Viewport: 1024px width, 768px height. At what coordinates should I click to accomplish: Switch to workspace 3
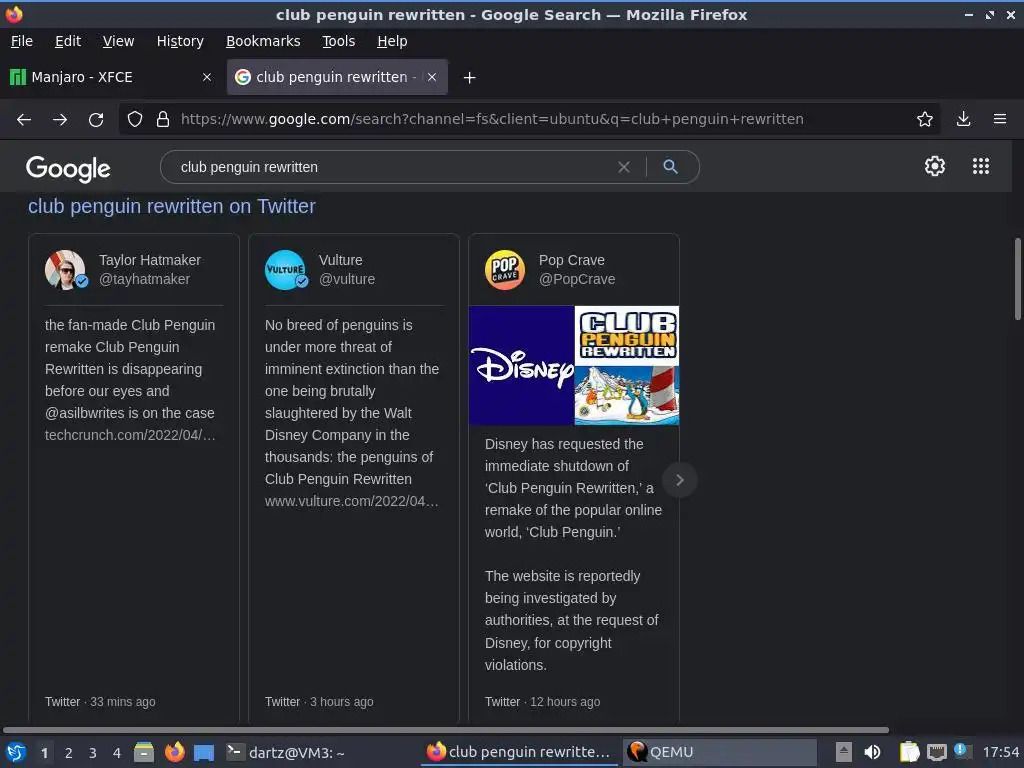[x=93, y=753]
